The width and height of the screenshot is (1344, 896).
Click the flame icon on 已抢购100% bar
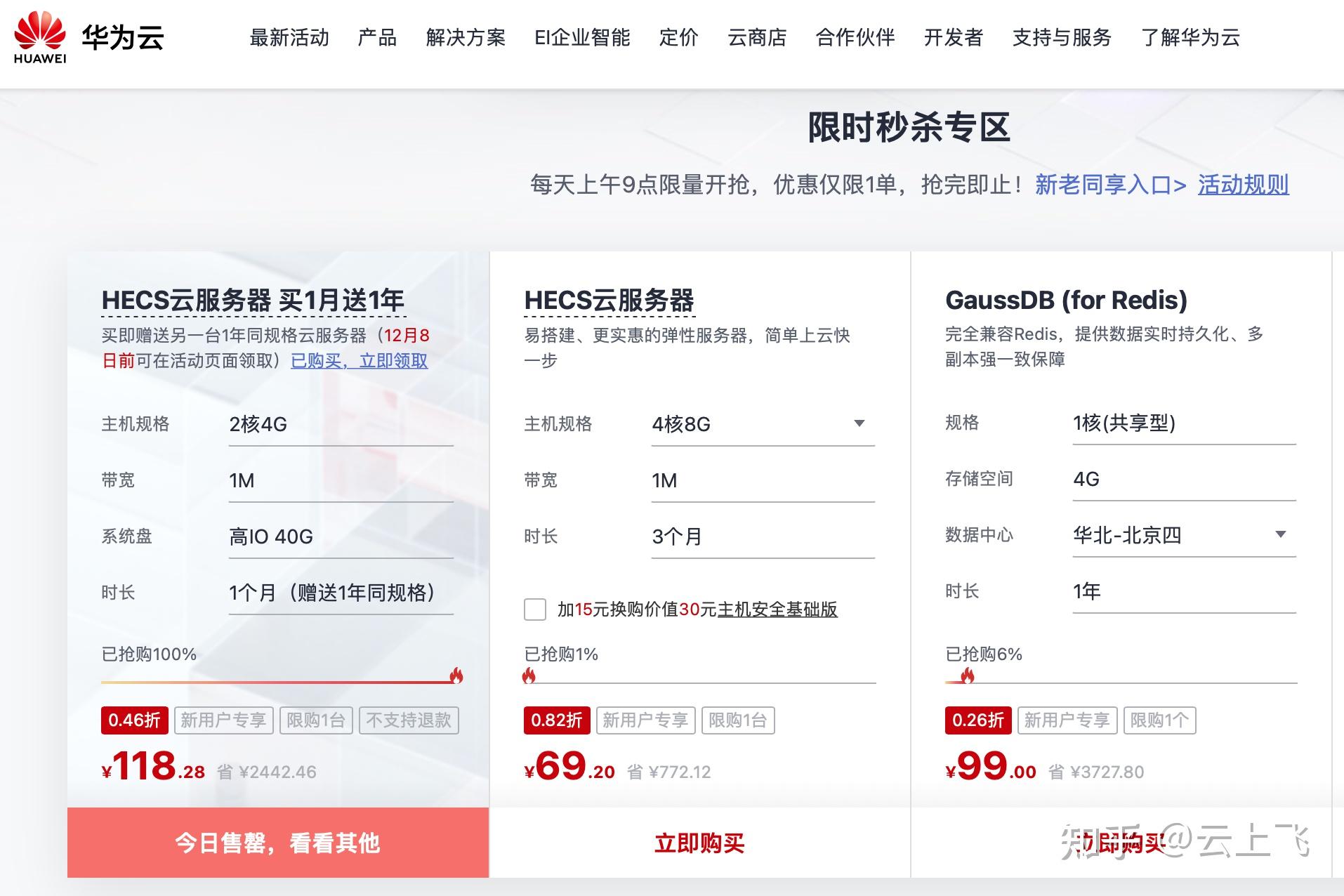tap(456, 676)
